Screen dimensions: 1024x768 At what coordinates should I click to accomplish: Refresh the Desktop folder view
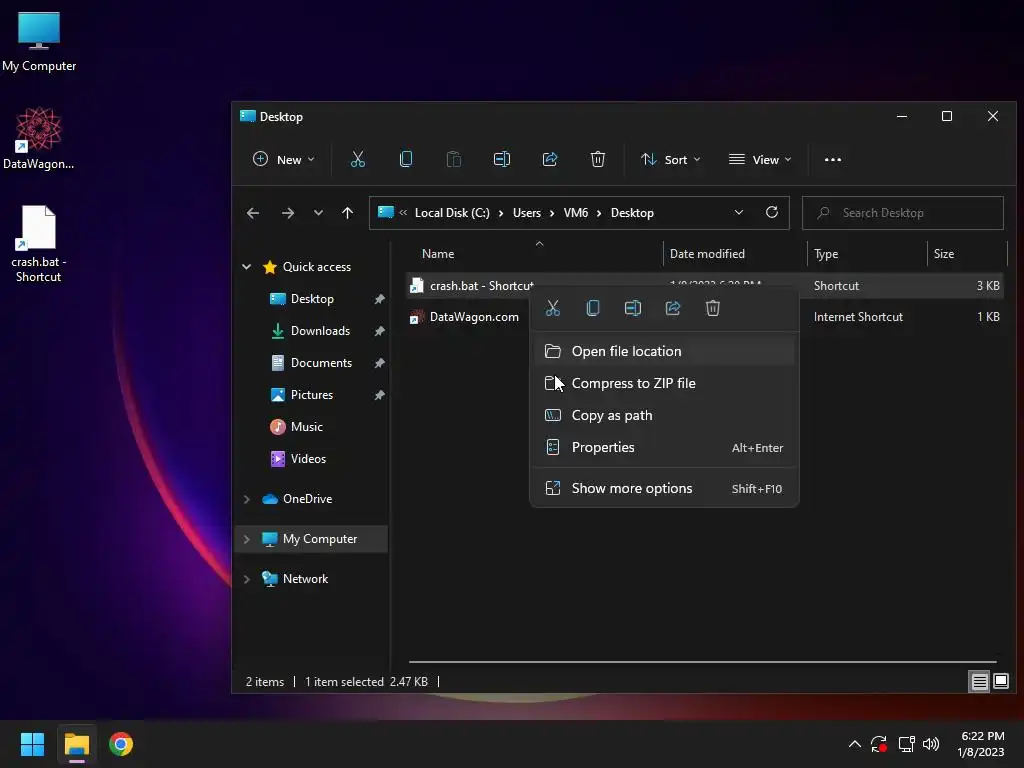[772, 212]
